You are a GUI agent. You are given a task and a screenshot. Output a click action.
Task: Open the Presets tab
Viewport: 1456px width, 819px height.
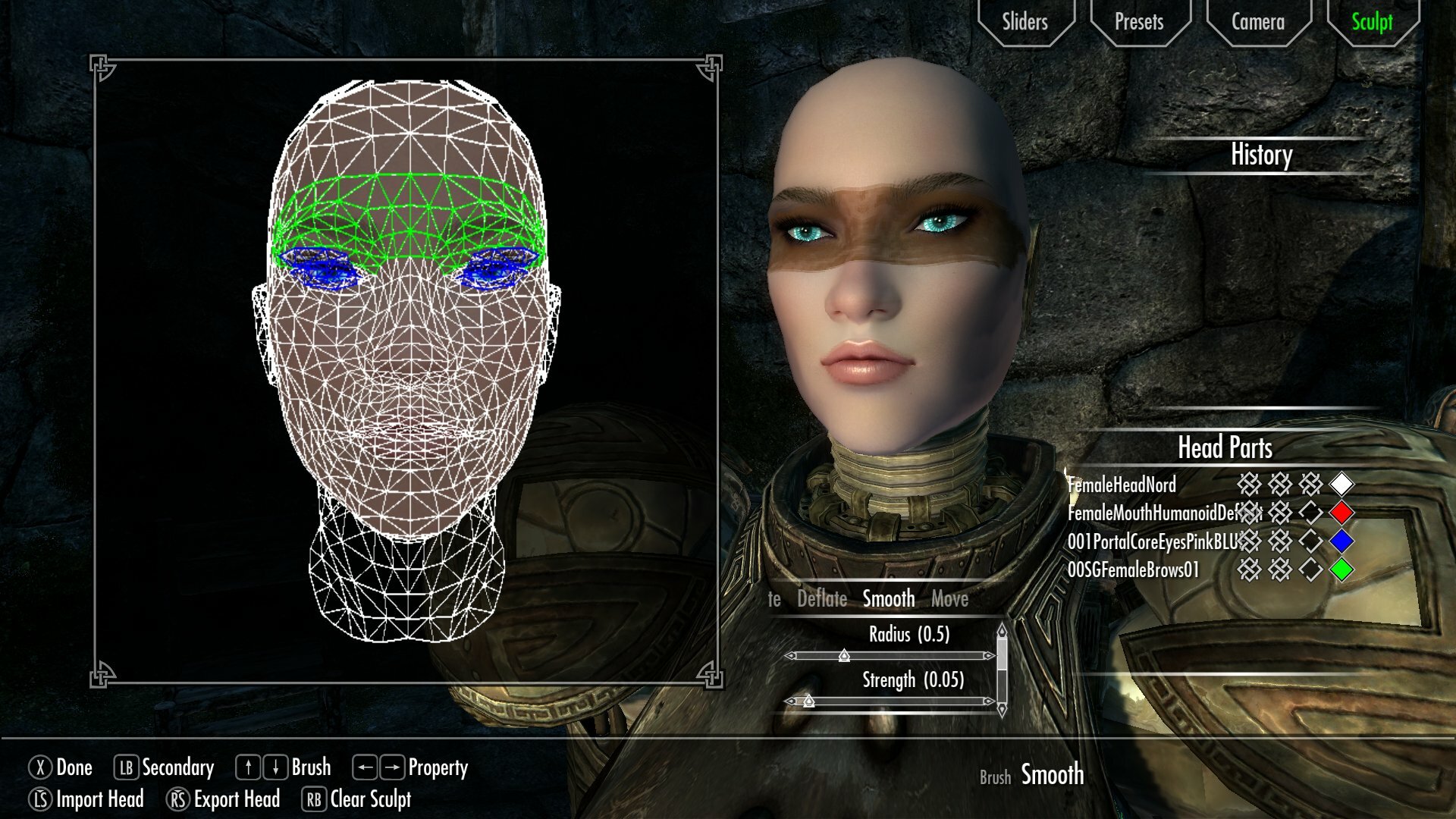(x=1139, y=21)
